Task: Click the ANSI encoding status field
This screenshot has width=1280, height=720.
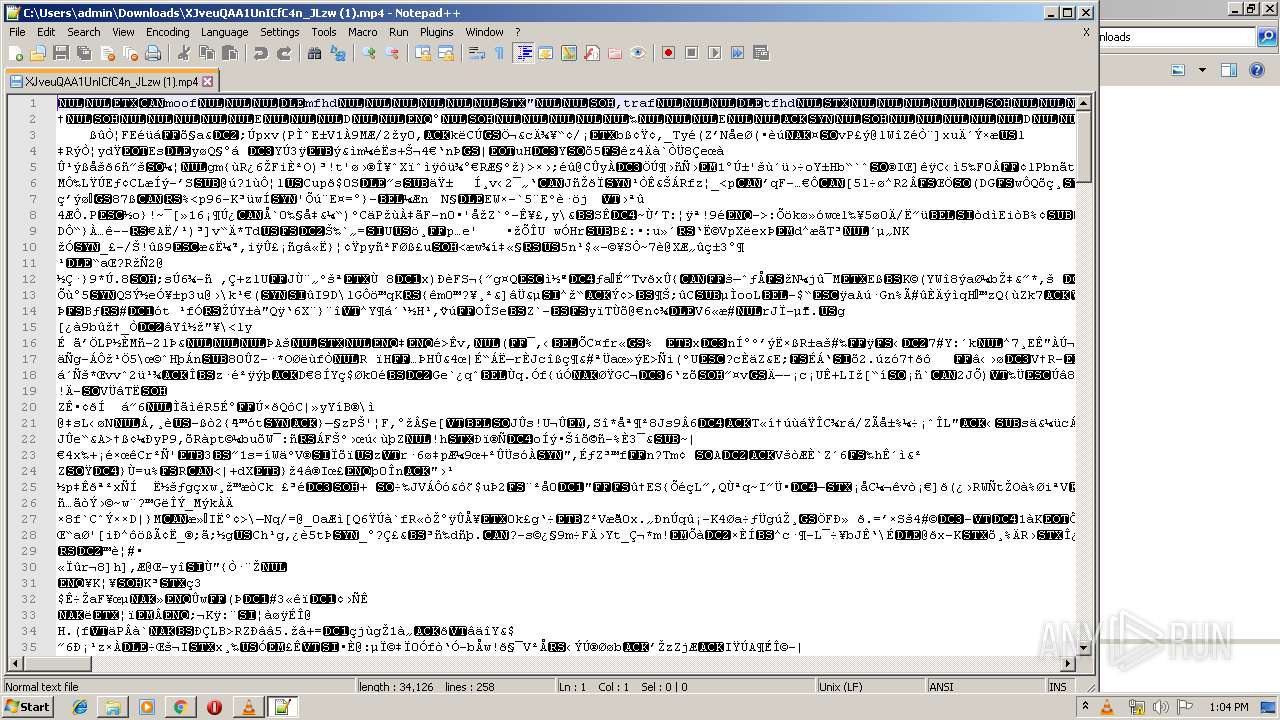Action: pos(985,687)
